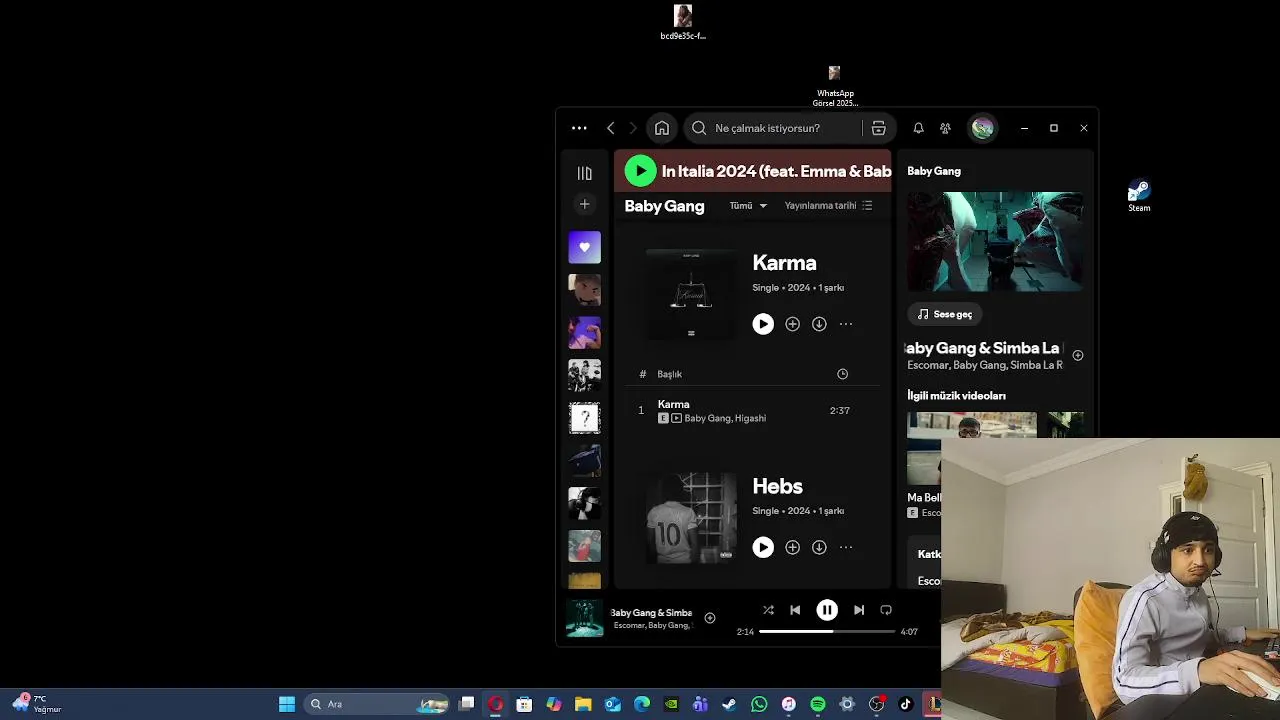Screen dimensions: 1280x720
Task: Open notifications bell in Spotify
Action: coord(918,128)
